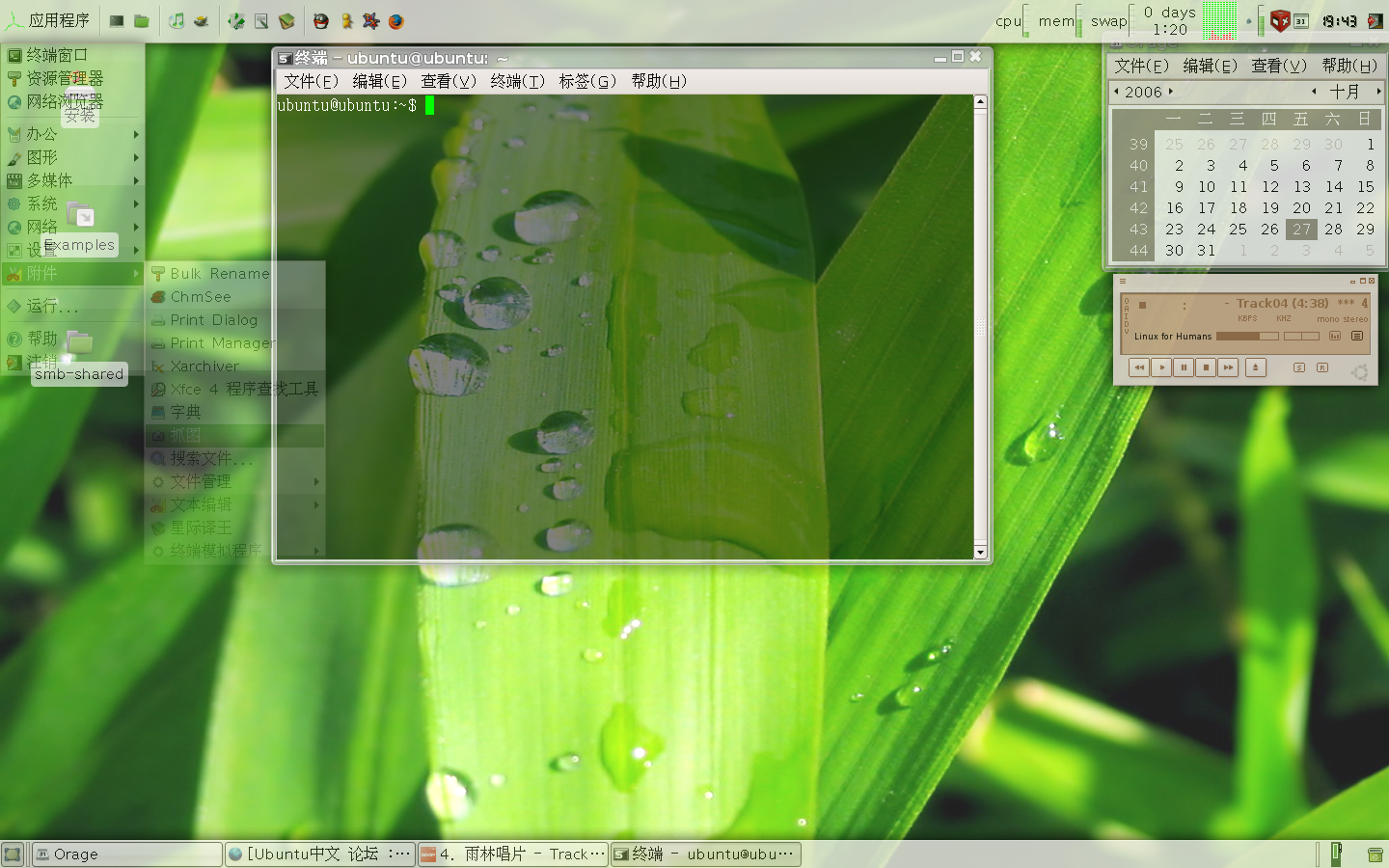1389x868 pixels.
Task: Open terminal 终端(T) menu
Action: point(517,81)
